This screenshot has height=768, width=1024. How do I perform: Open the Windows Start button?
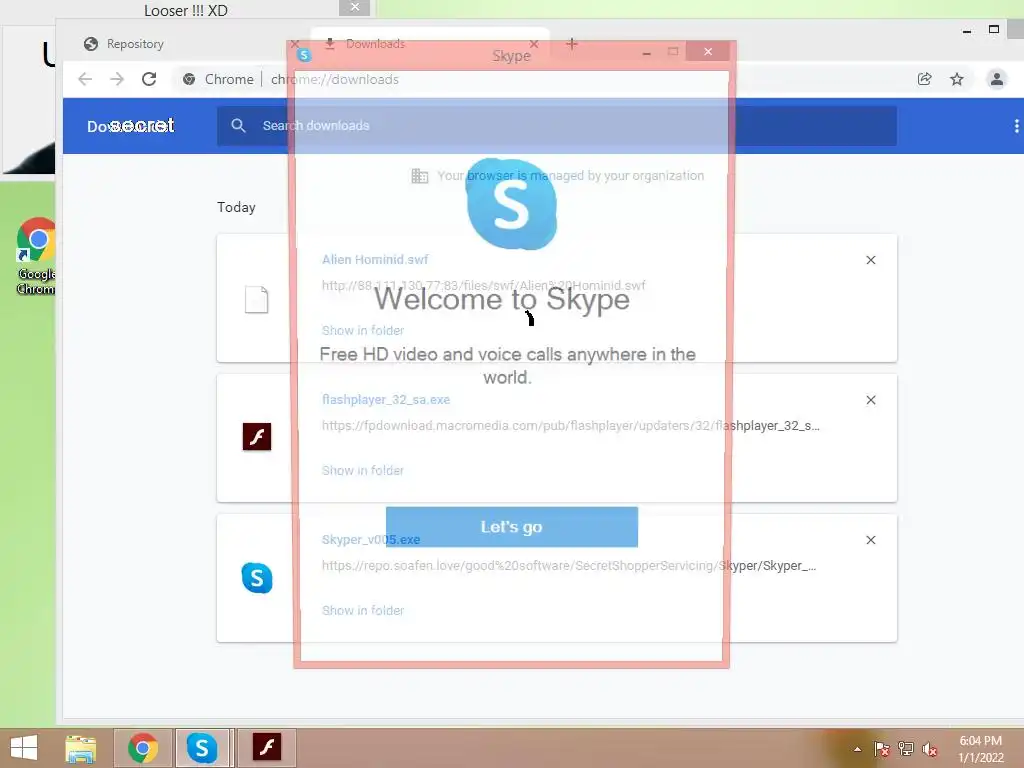24,748
